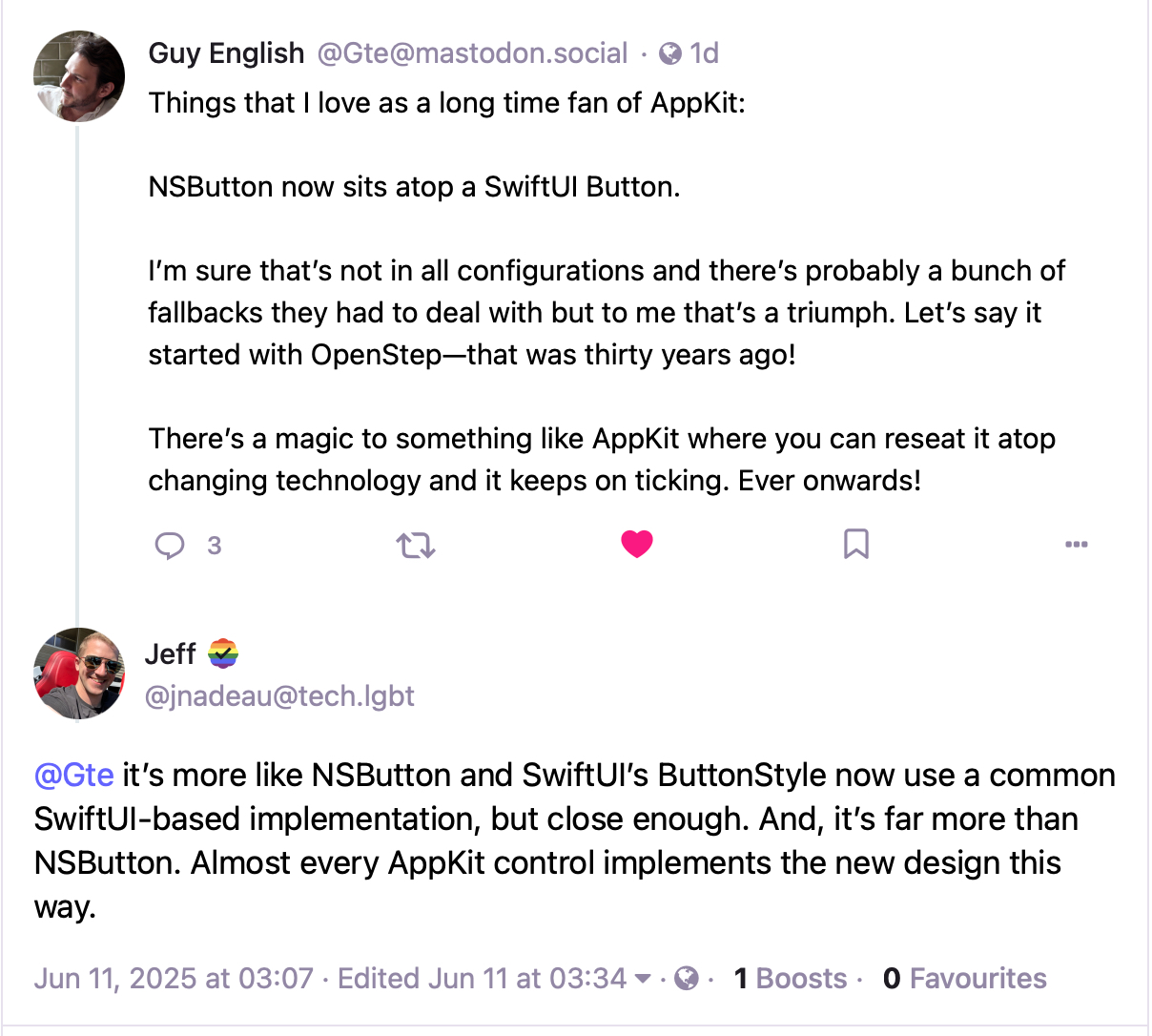Image resolution: width=1152 pixels, height=1036 pixels.
Task: Boost Guy English's post
Action: point(416,546)
